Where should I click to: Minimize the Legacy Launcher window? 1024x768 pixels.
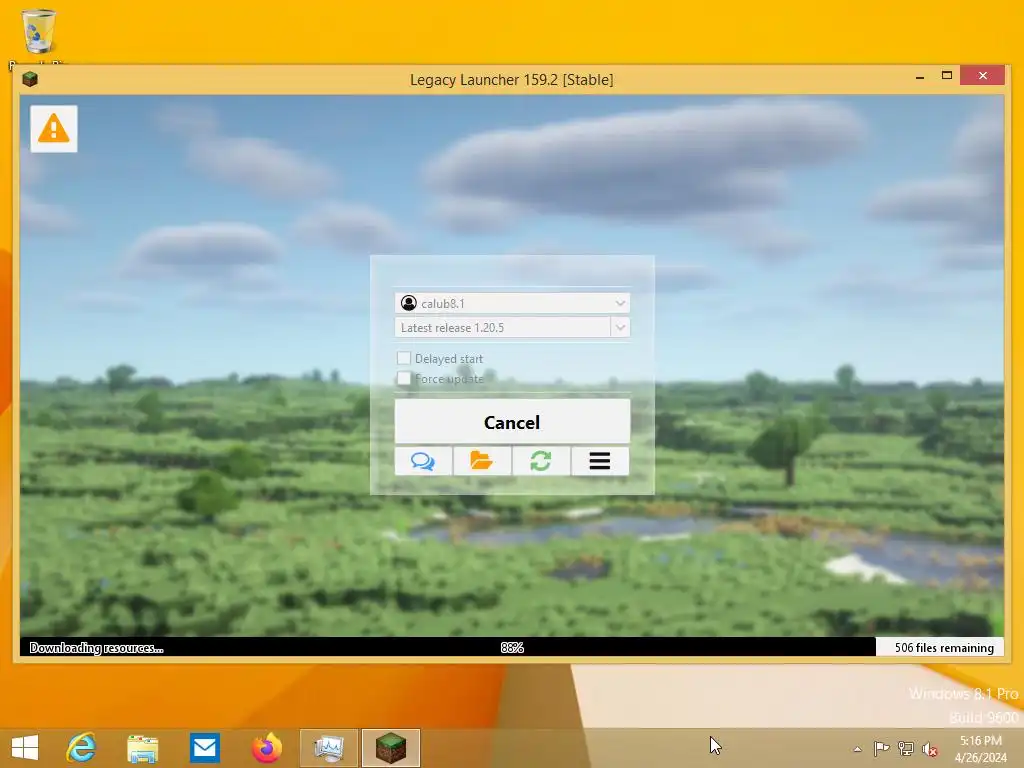click(x=920, y=76)
